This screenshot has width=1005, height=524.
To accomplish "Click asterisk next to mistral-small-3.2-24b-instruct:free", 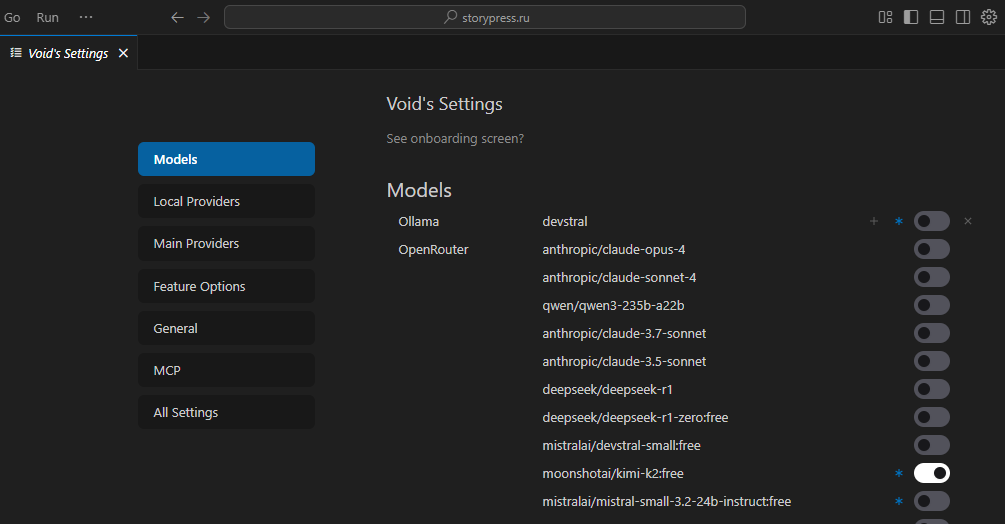I will pos(899,502).
